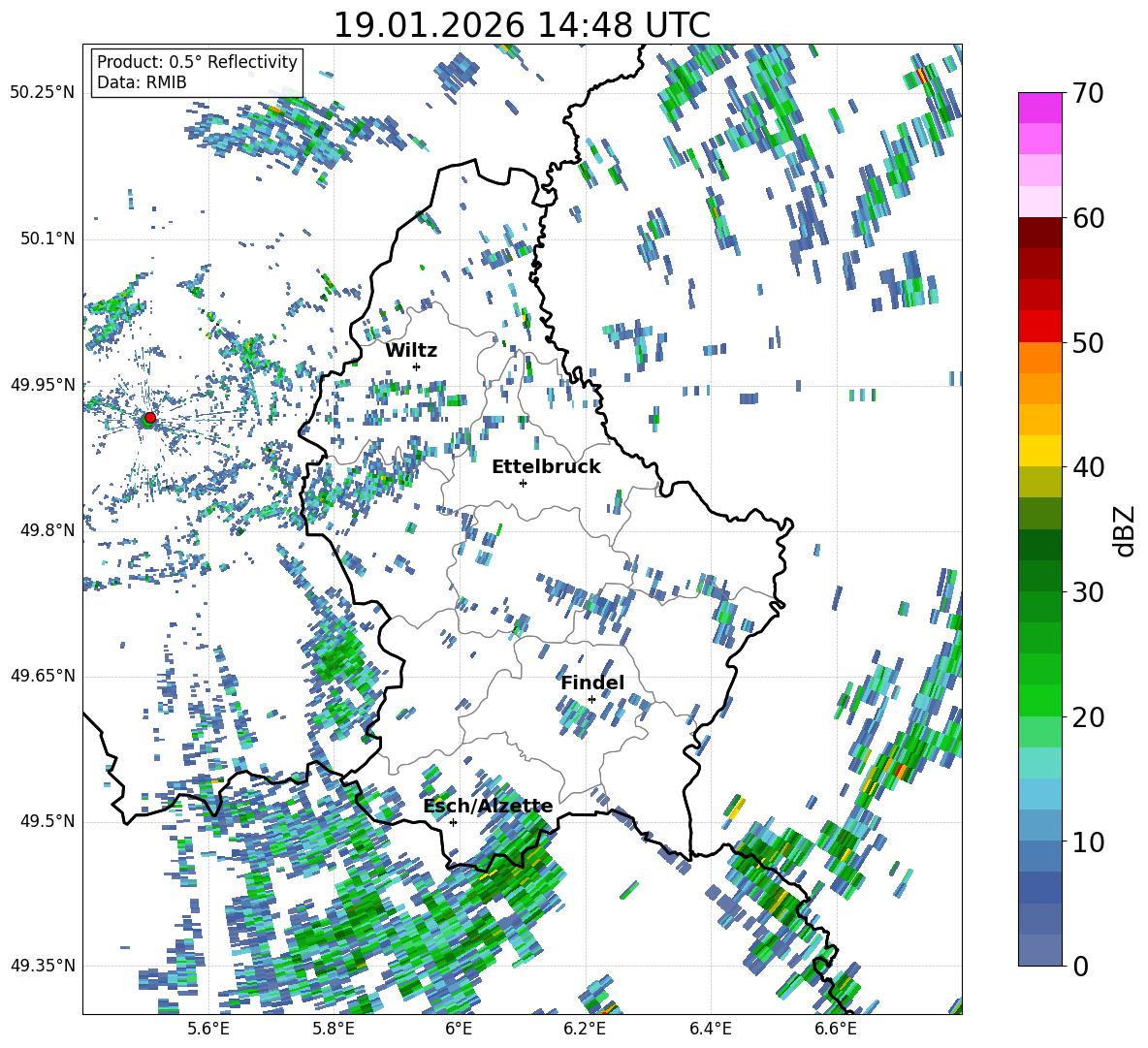Viewport: 1148px width, 1048px height.
Task: Click the colorbar tick label 30
Action: pos(1088,592)
